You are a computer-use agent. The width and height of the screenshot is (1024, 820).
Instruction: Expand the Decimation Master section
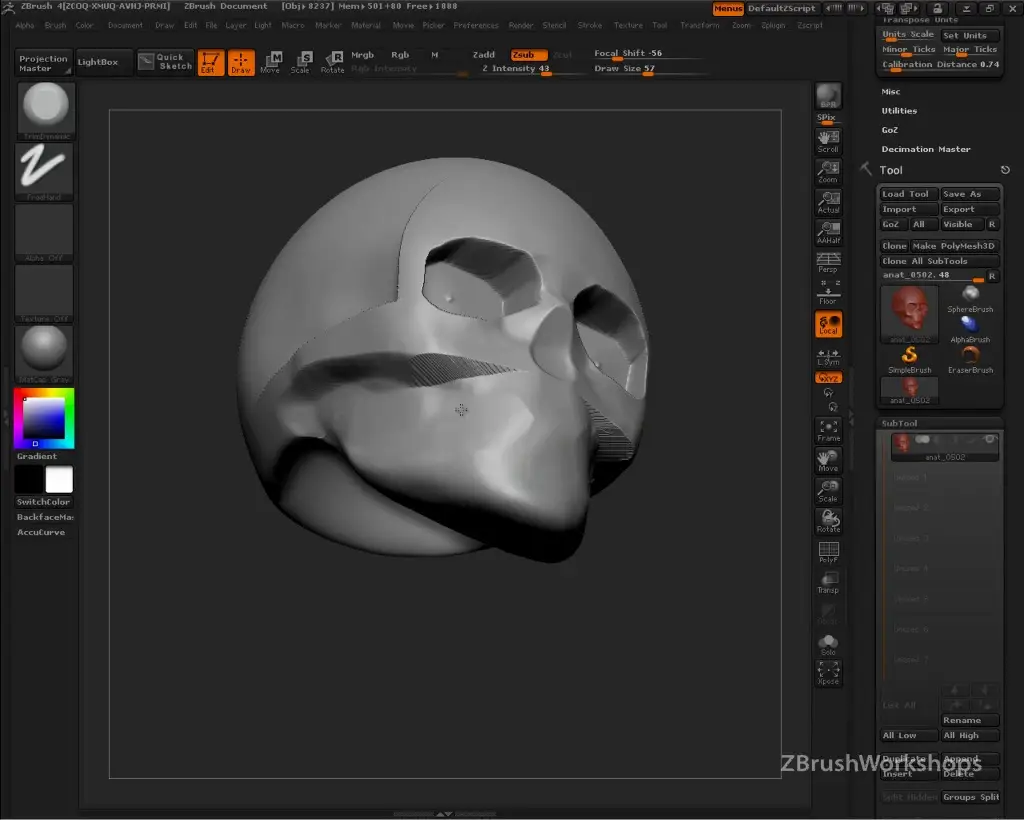[925, 149]
